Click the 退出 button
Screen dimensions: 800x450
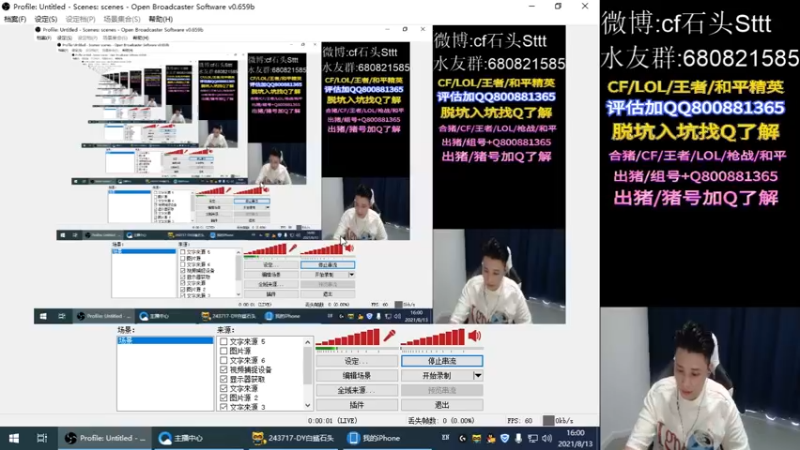click(x=442, y=405)
